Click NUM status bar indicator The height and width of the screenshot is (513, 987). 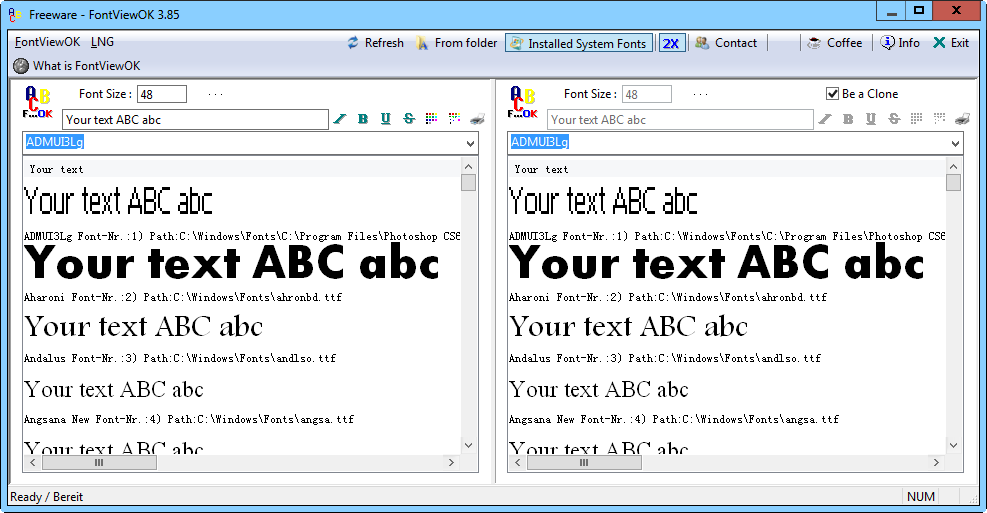coord(920,497)
